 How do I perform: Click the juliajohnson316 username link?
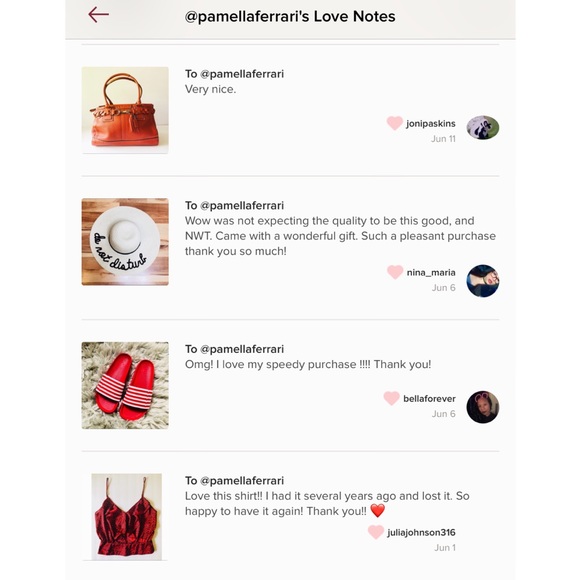[x=421, y=533]
